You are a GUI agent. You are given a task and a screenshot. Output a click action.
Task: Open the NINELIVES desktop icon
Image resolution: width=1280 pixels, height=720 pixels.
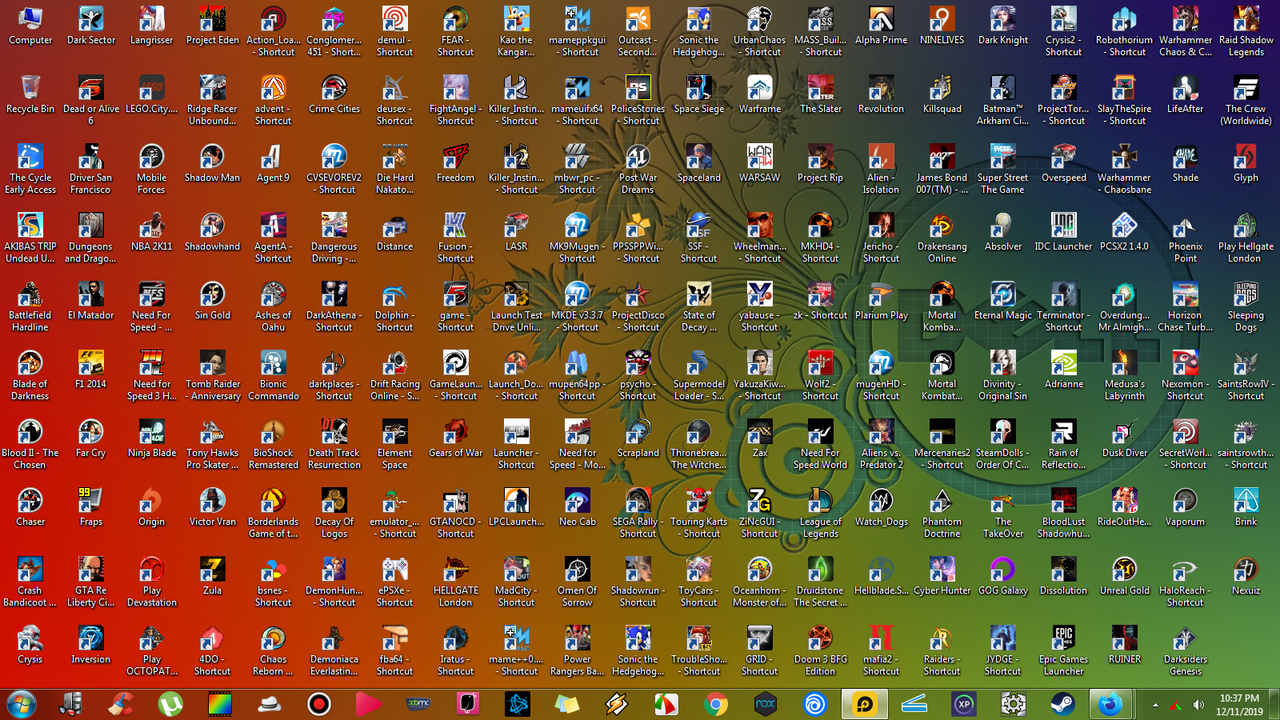tap(942, 26)
